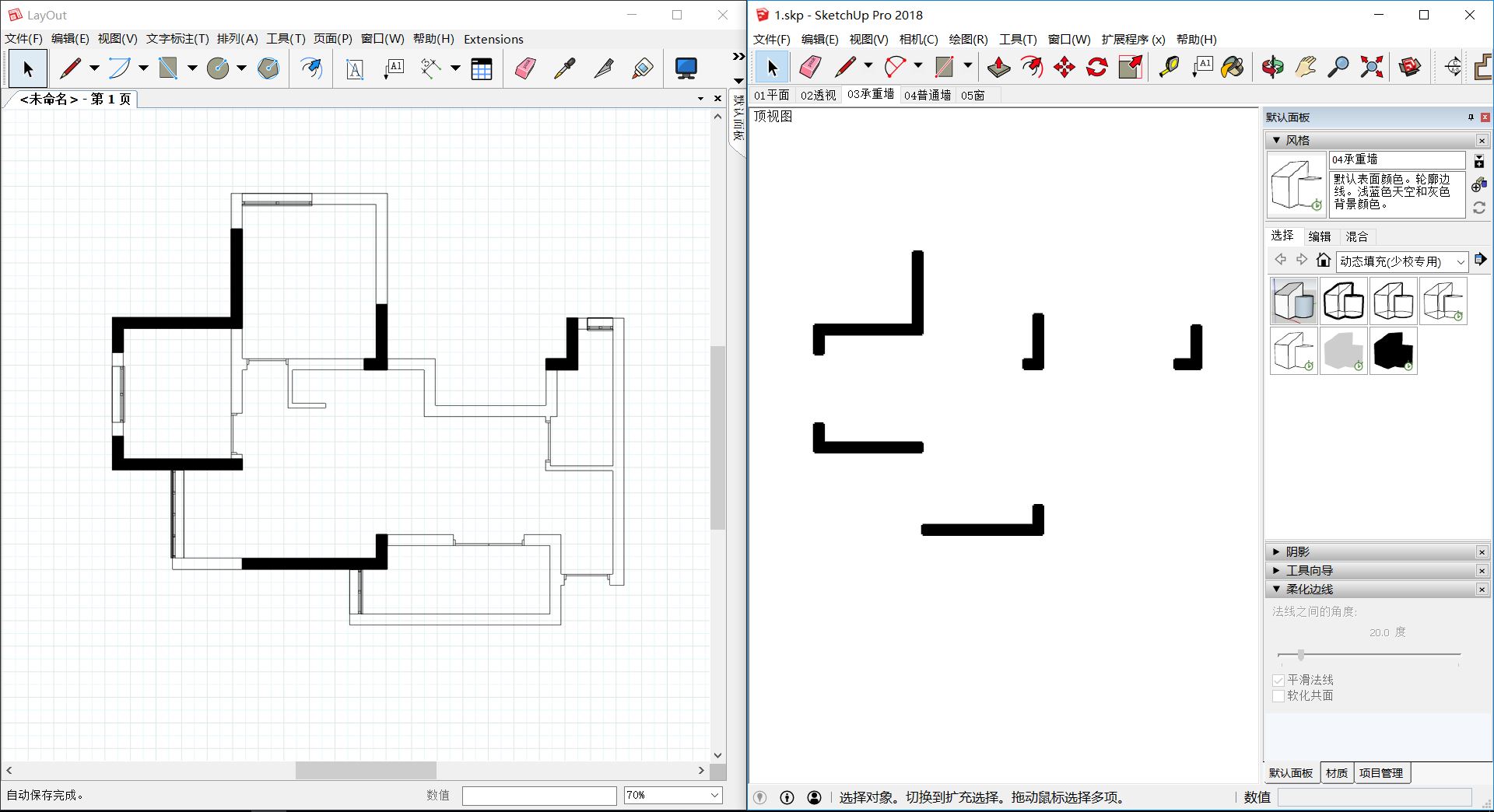Open the 编辑 tab in styles panel
This screenshot has width=1494, height=812.
coord(1319,236)
